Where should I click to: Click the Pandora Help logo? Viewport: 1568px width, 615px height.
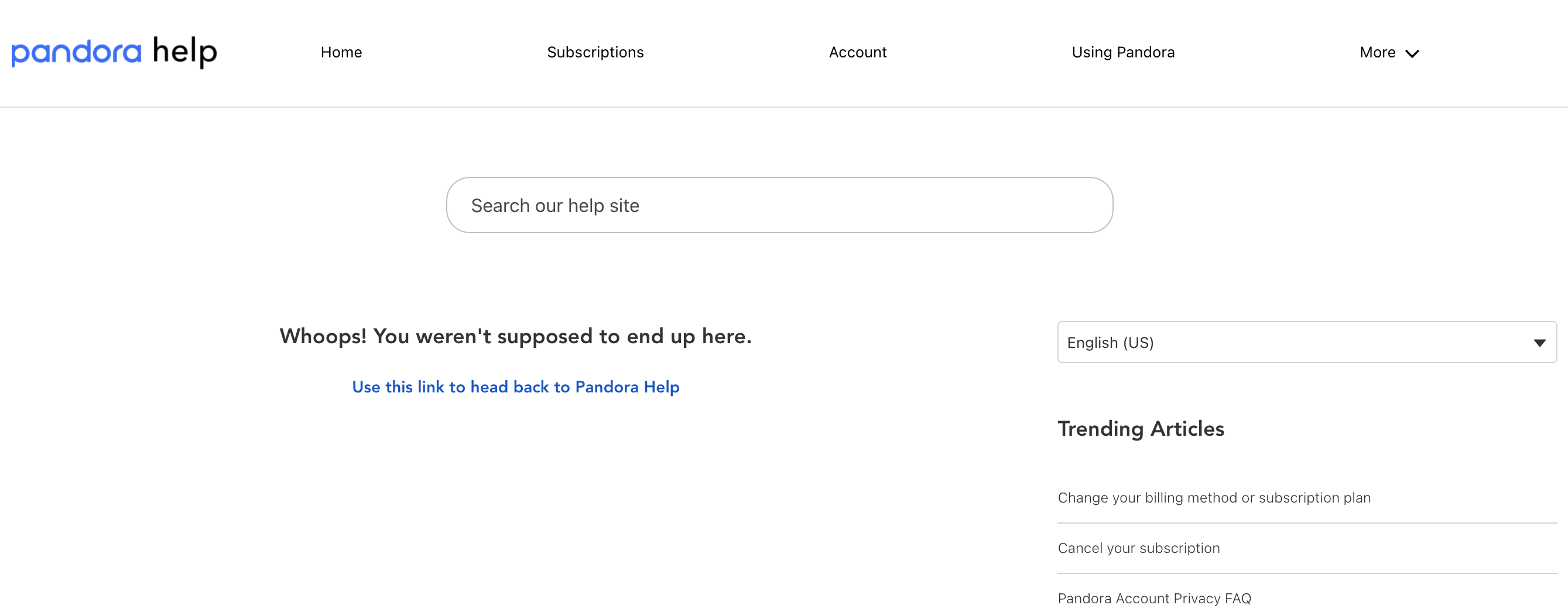(x=113, y=52)
